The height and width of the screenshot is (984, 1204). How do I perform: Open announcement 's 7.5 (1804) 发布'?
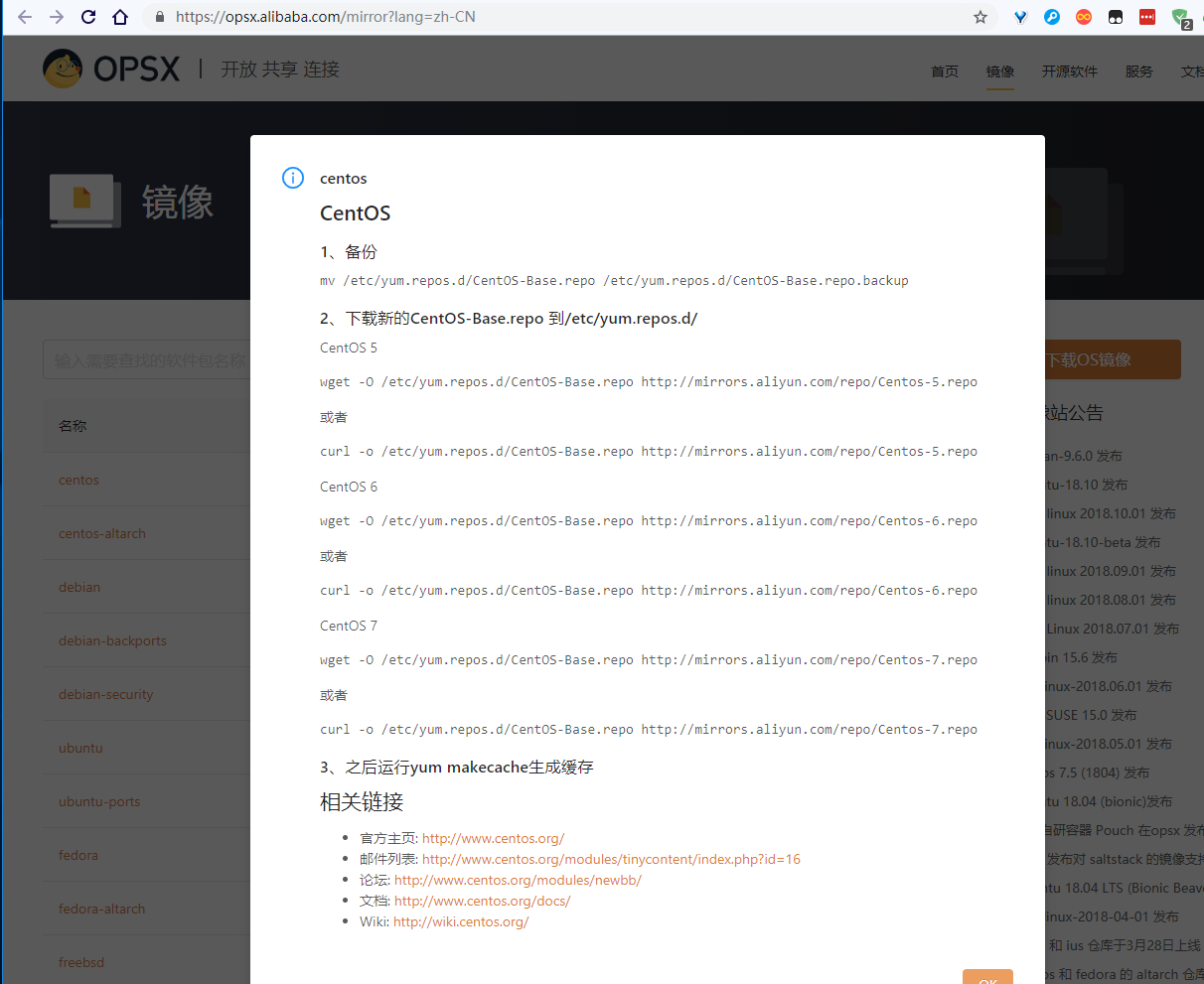tap(1097, 773)
